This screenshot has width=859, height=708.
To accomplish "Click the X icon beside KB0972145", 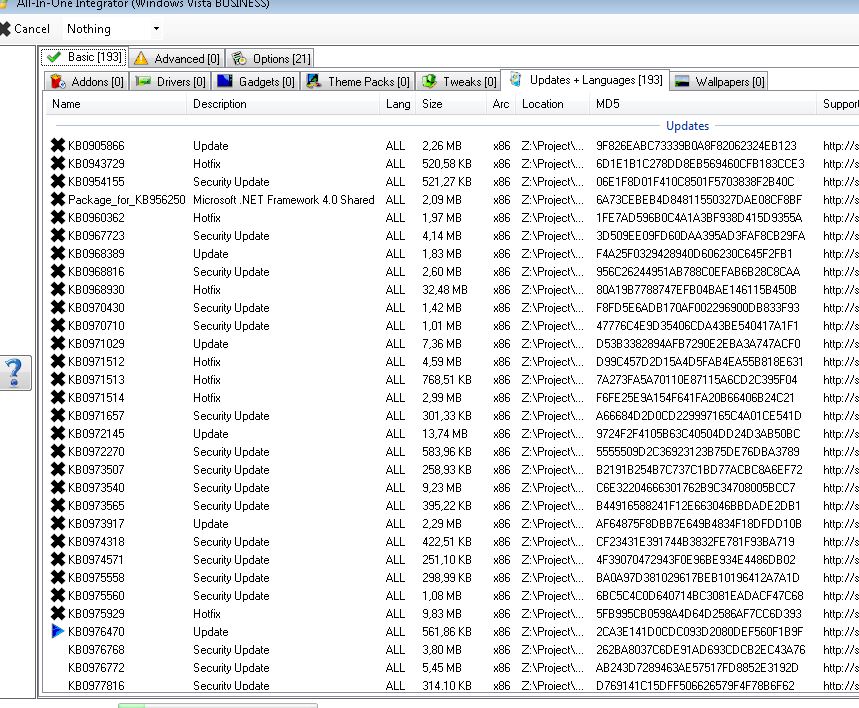I will (x=58, y=433).
